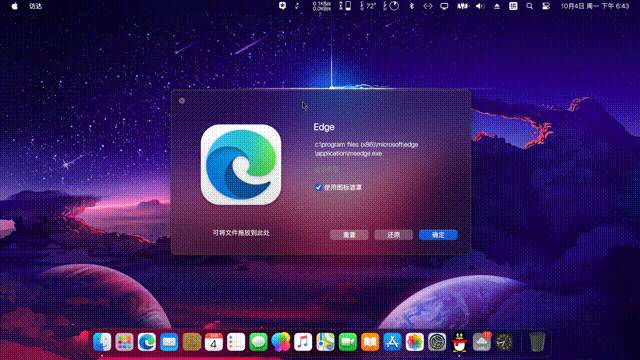The height and width of the screenshot is (360, 640).
Task: Open Reminders from the dock
Action: 236,342
